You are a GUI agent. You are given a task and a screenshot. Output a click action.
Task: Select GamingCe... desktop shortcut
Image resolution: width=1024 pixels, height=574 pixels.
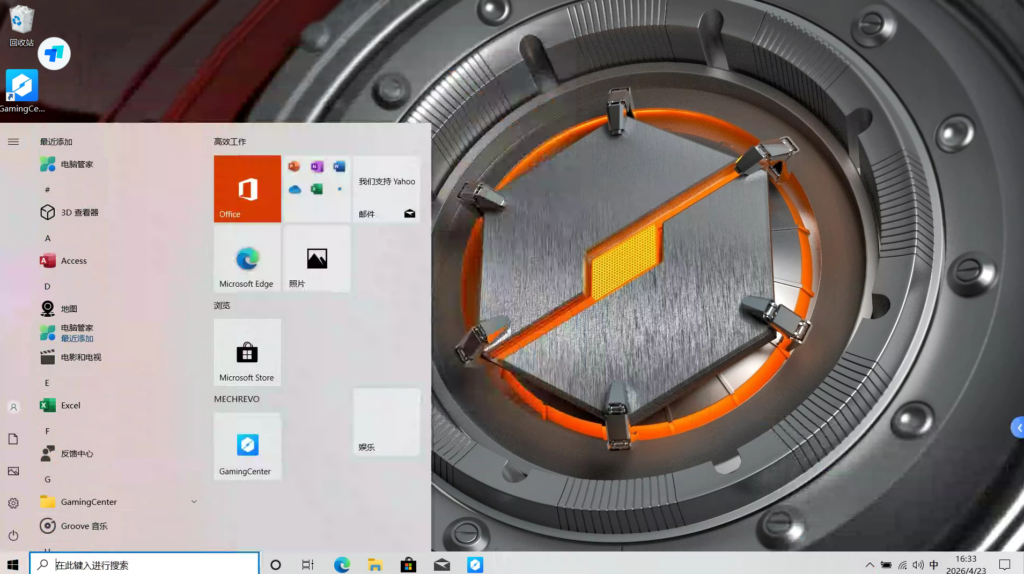[22, 91]
